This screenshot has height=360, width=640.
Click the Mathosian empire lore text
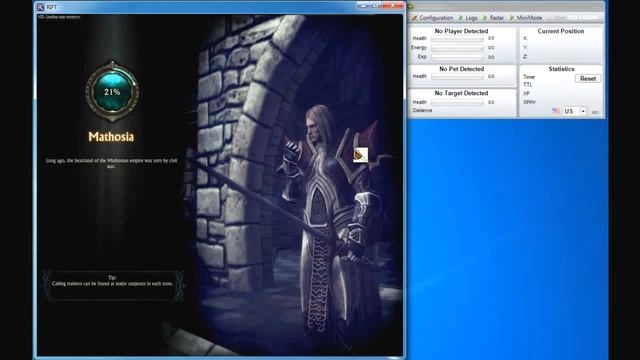111,163
